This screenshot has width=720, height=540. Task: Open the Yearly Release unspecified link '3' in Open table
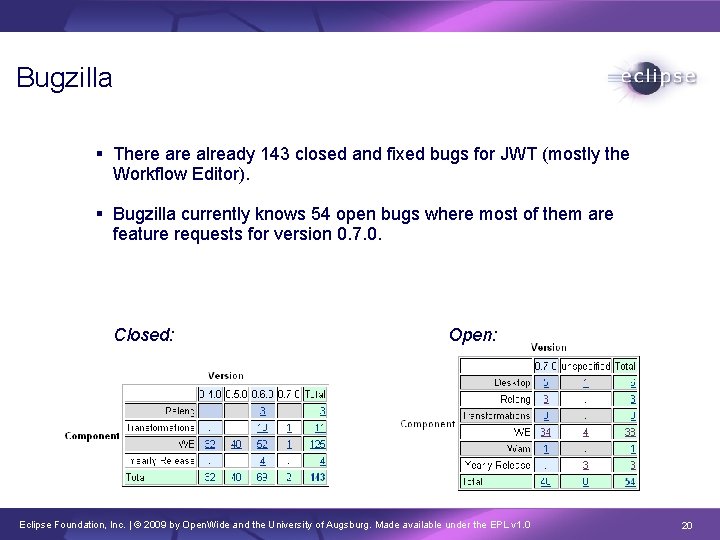pos(585,465)
